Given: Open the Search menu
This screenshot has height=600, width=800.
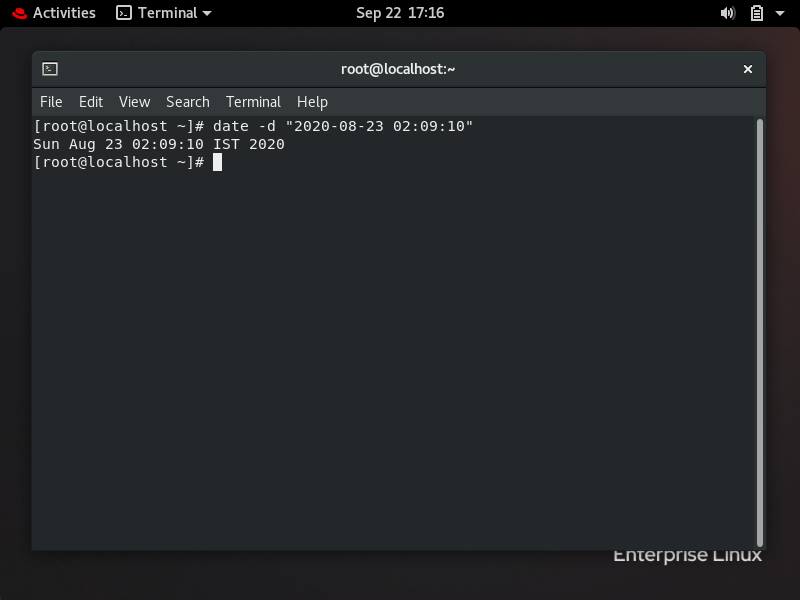Looking at the screenshot, I should point(187,101).
